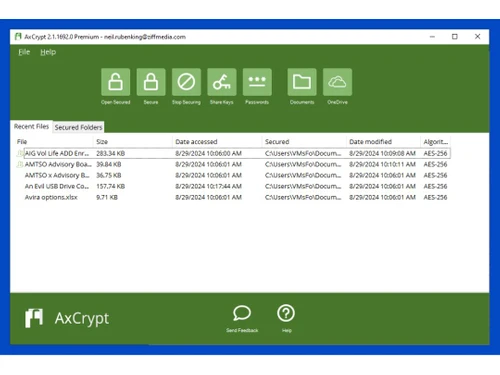Select the Stop Securing icon
500x375 pixels.
(186, 82)
